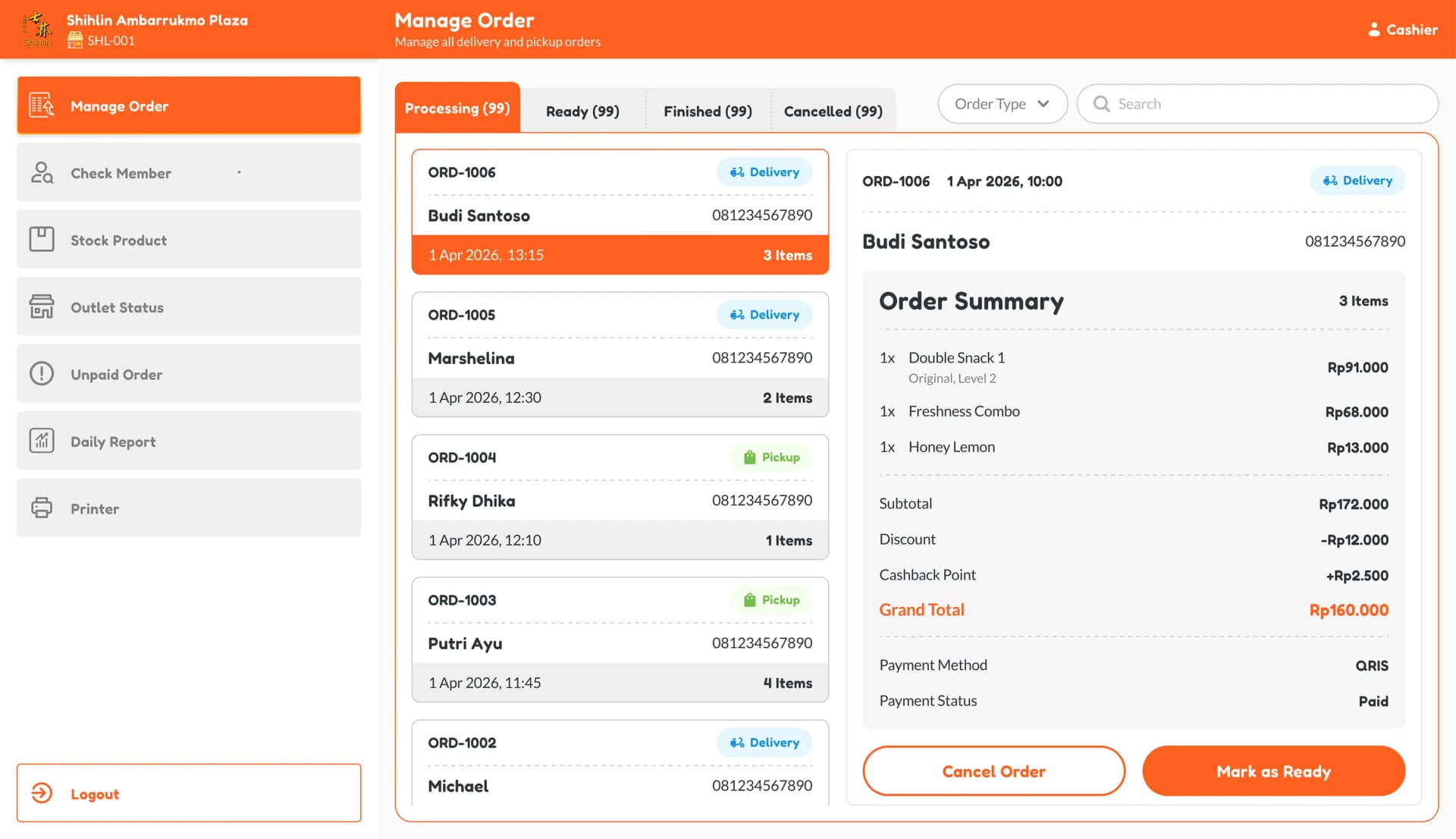Open Outlet Status storefront icon
The image size is (1456, 839).
pos(42,306)
